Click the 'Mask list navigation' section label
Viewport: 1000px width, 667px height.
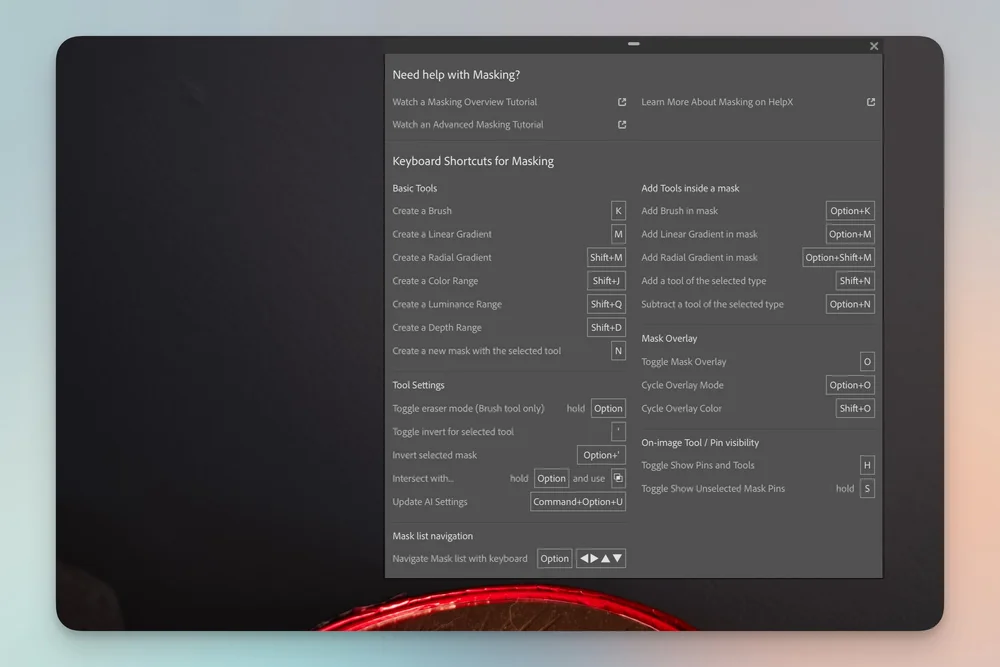[x=432, y=536]
